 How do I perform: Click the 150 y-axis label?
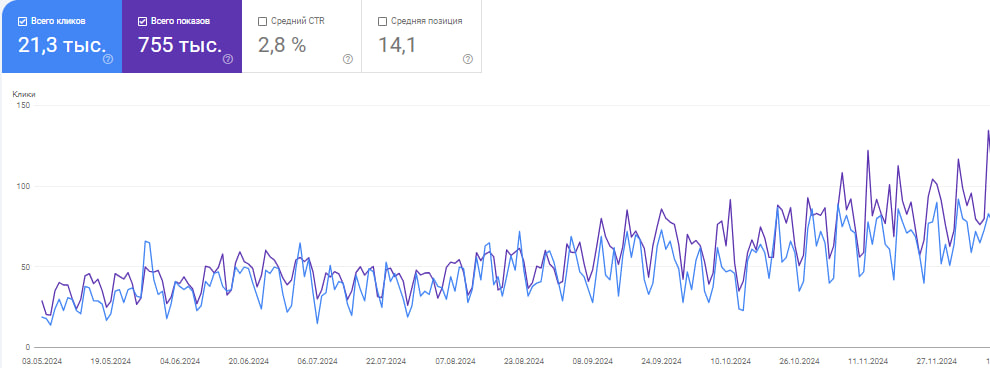[x=24, y=106]
